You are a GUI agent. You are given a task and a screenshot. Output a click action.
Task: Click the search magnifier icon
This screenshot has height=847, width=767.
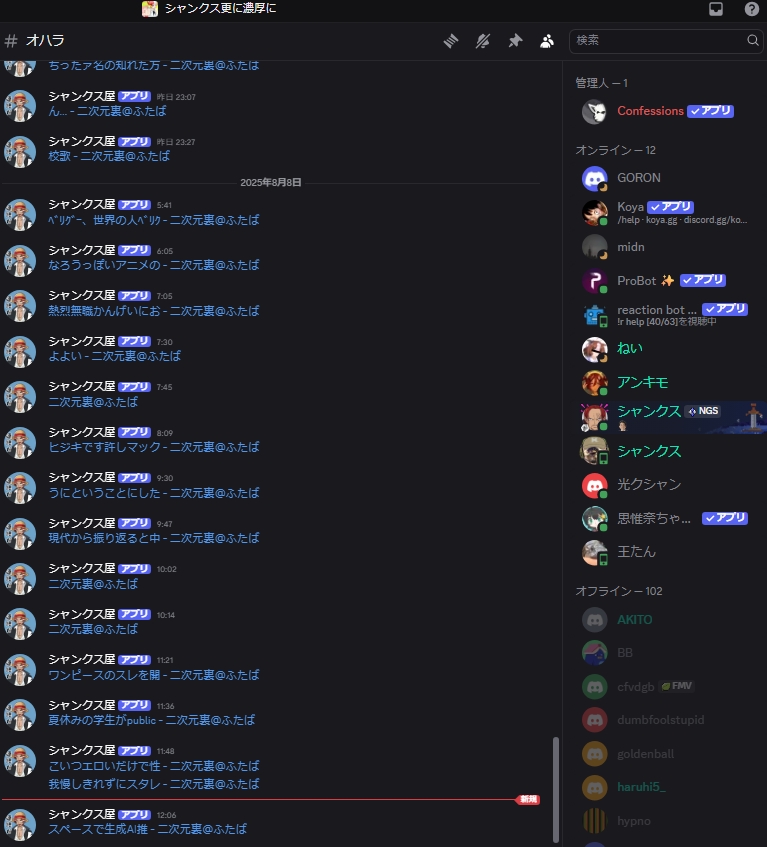click(752, 40)
